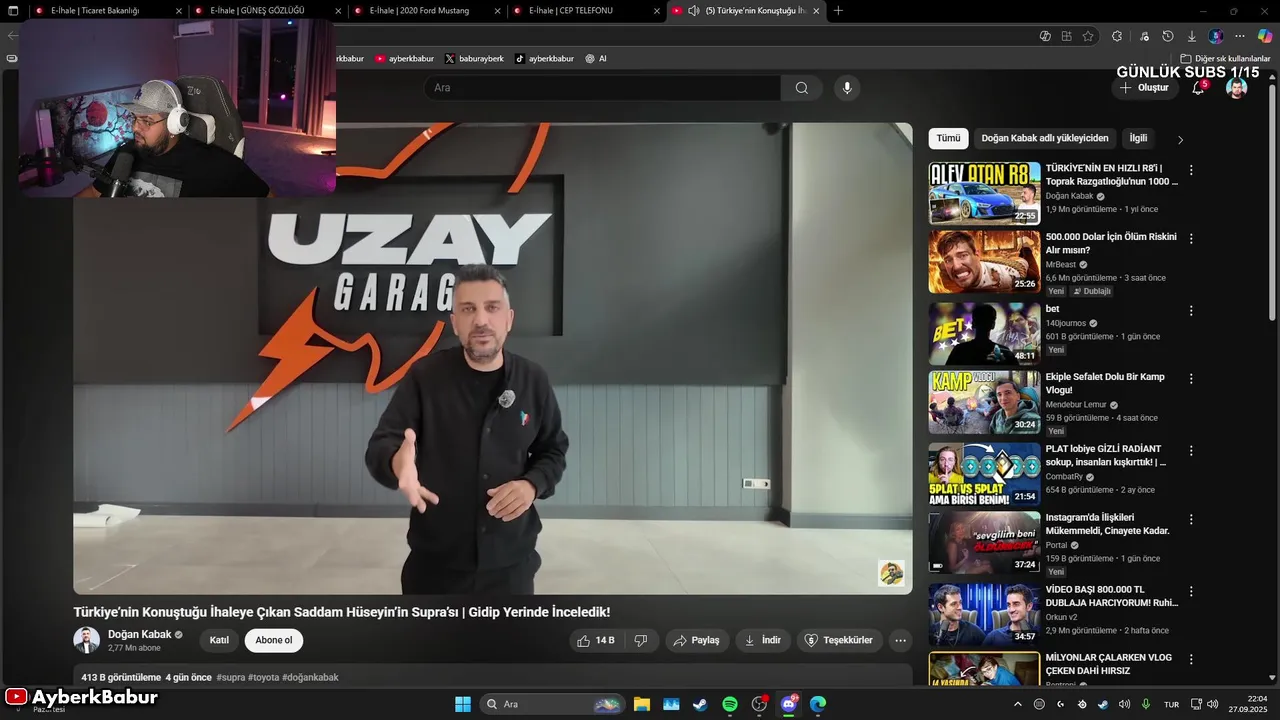Click the 'İndir' download button
The height and width of the screenshot is (720, 1280).
(x=763, y=640)
